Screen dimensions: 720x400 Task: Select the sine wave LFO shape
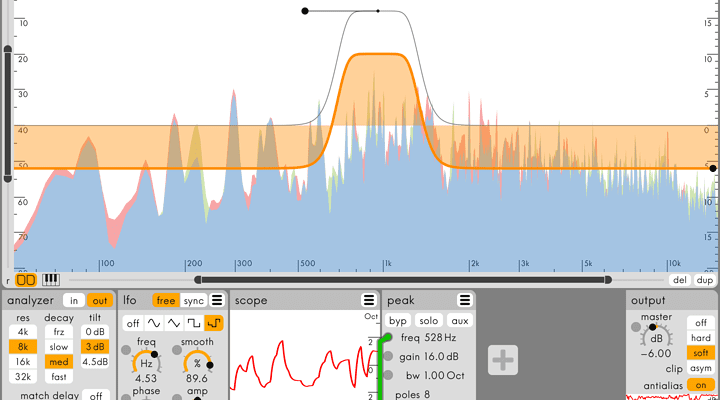click(155, 323)
